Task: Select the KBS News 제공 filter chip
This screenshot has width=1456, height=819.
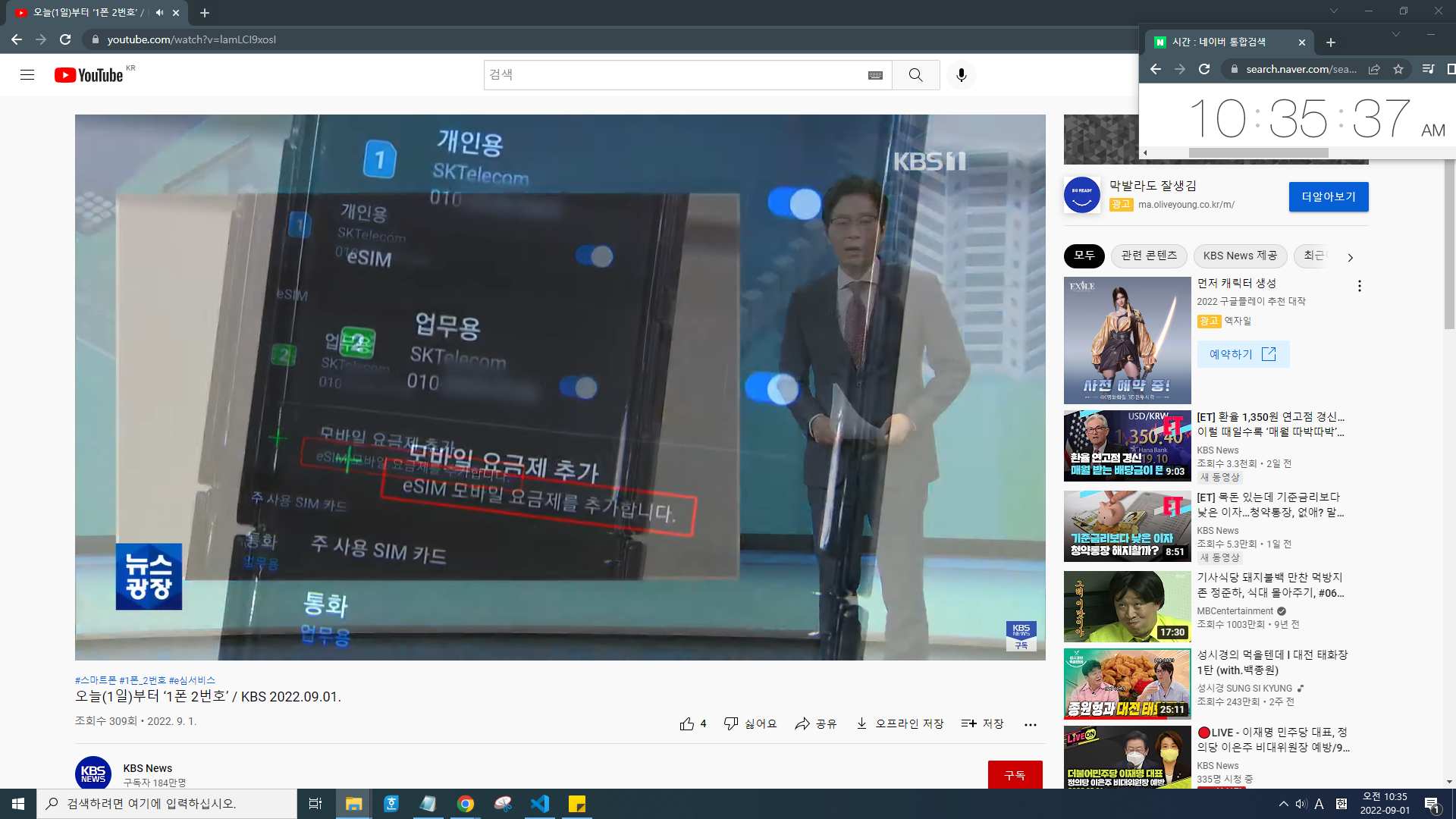Action: point(1239,256)
